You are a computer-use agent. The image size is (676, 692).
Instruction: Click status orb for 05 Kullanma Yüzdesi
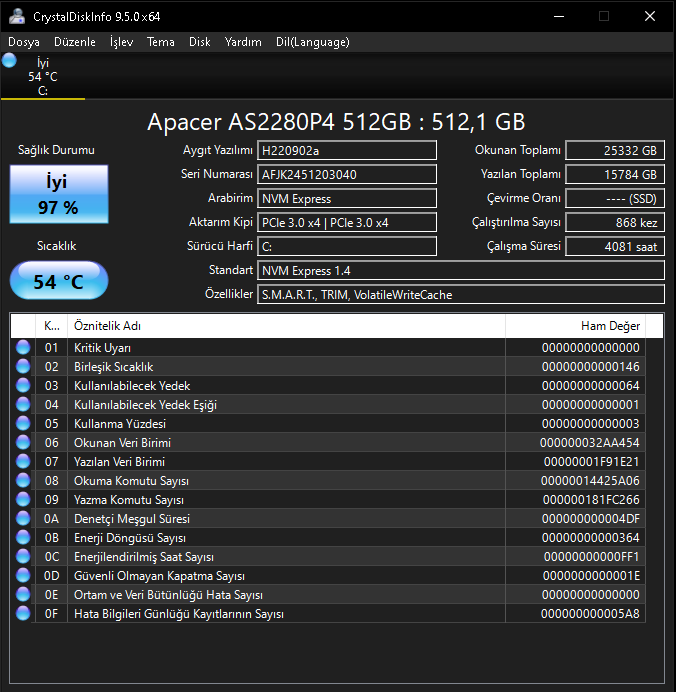[23, 423]
